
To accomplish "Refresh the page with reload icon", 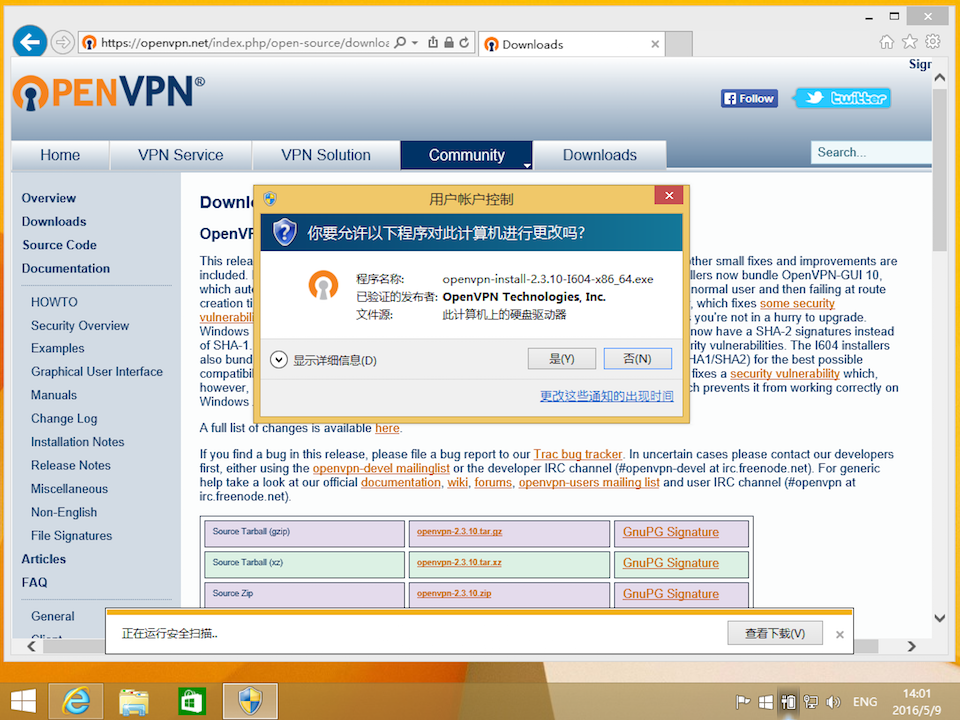I will [464, 42].
